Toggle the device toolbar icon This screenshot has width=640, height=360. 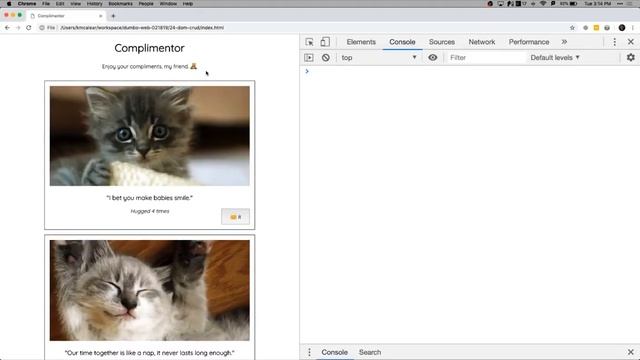pos(325,42)
